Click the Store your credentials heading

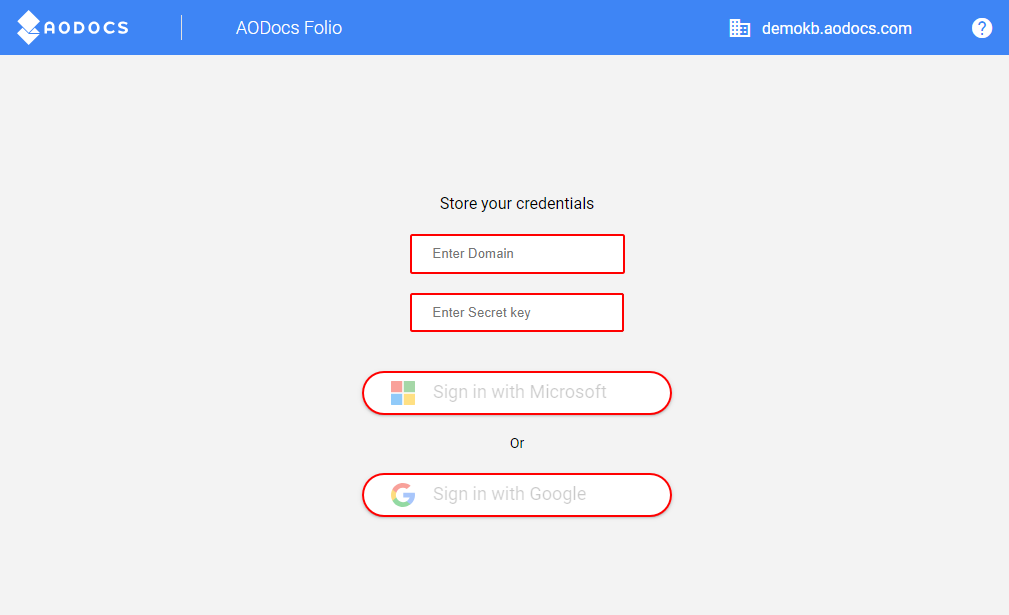point(516,203)
